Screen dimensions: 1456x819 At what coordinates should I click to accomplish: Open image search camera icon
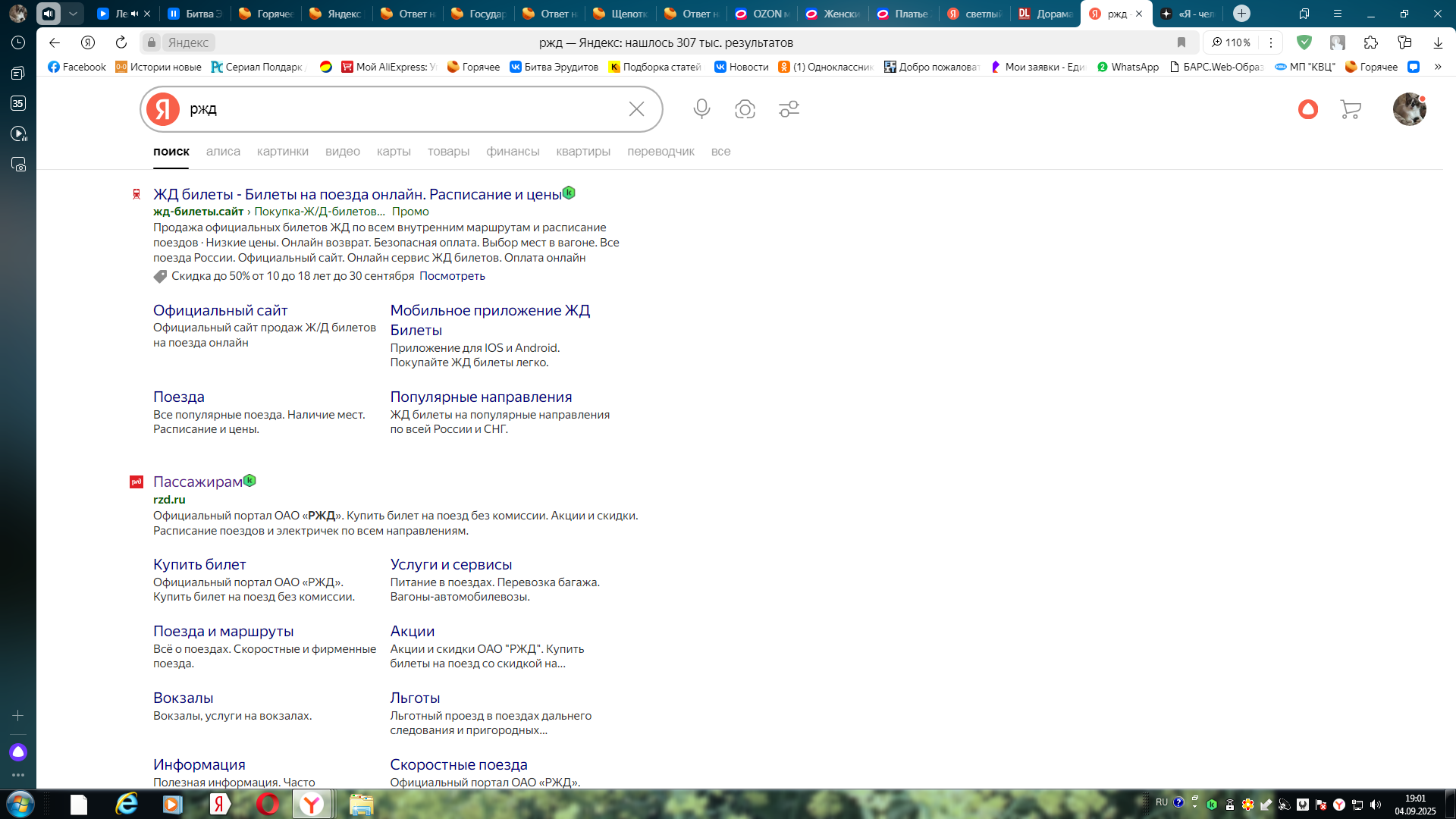coord(745,109)
